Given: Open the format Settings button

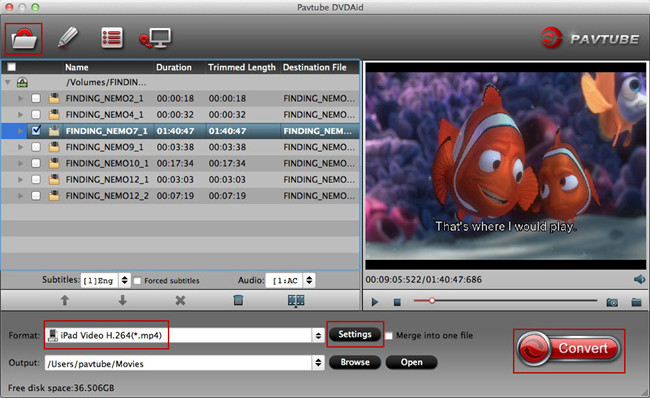Looking at the screenshot, I should (355, 334).
